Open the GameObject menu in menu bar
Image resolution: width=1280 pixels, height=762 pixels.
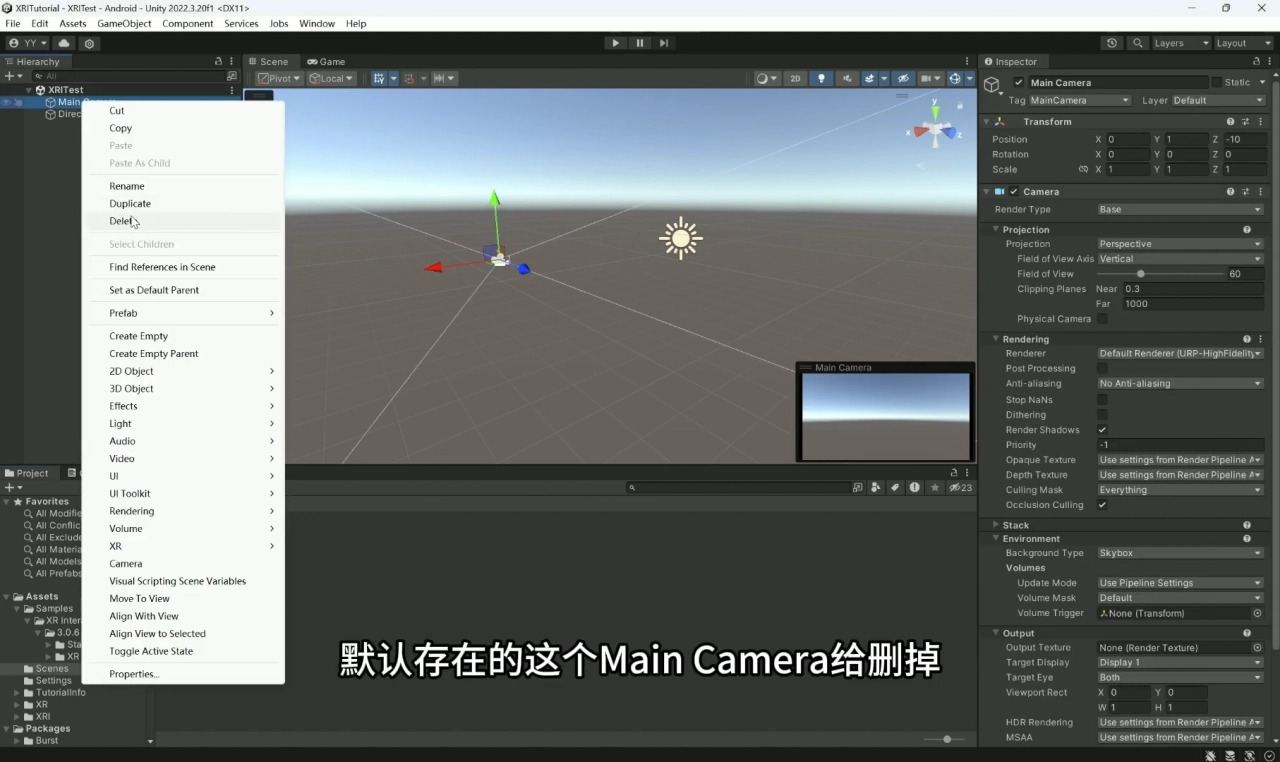pos(124,23)
